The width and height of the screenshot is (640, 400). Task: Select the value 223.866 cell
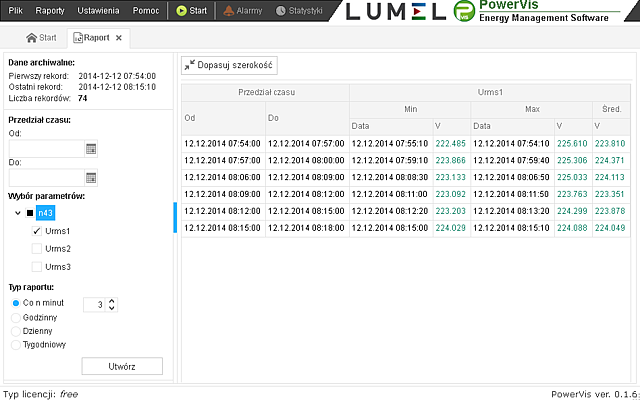coord(451,160)
